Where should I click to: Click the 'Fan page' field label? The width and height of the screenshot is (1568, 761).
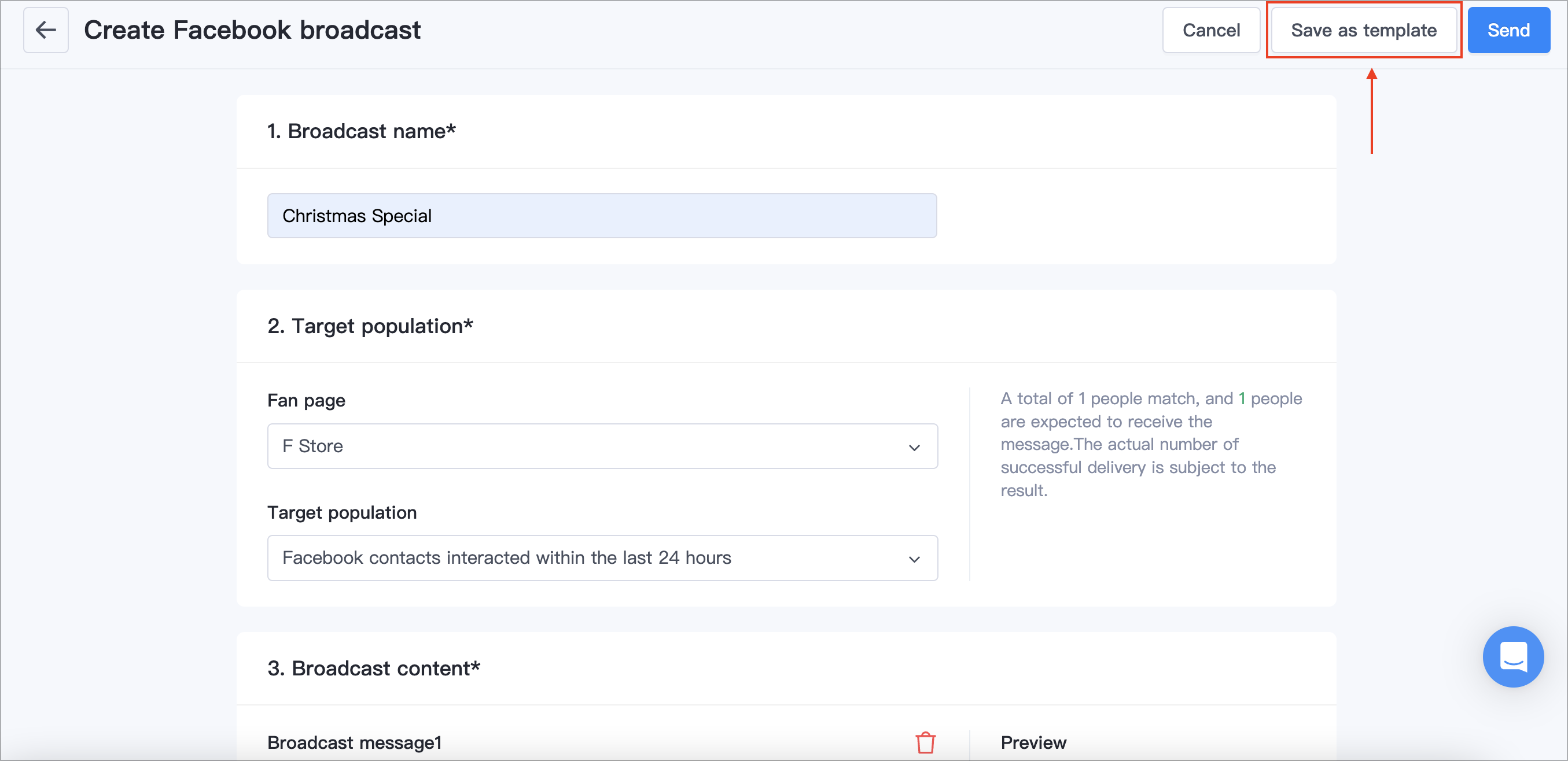(306, 400)
